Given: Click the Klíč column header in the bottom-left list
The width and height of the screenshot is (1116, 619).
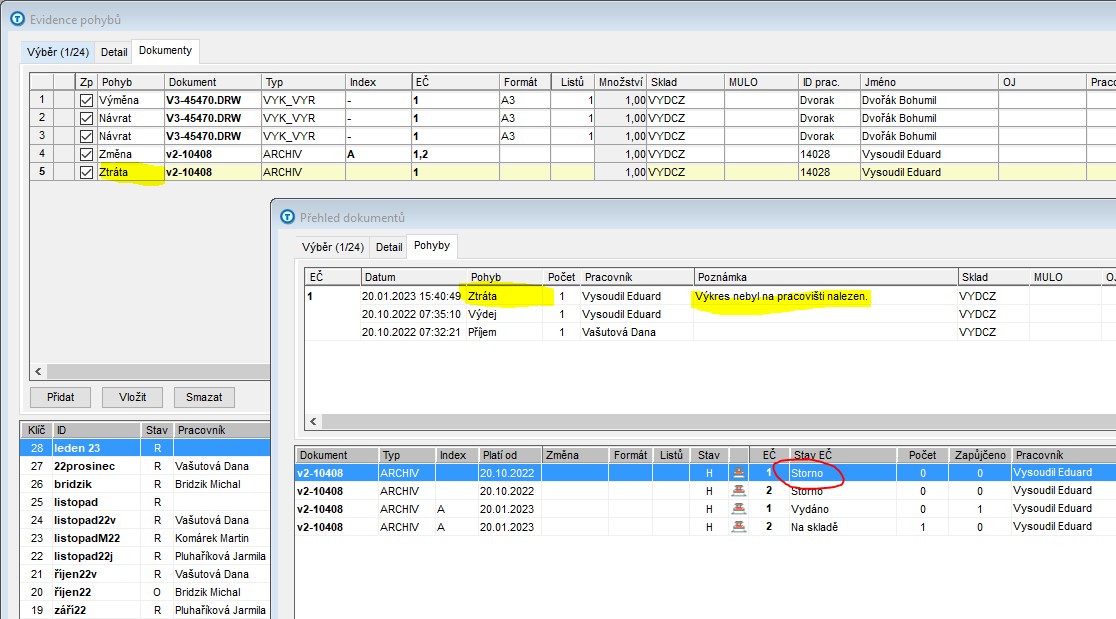Looking at the screenshot, I should [x=36, y=430].
